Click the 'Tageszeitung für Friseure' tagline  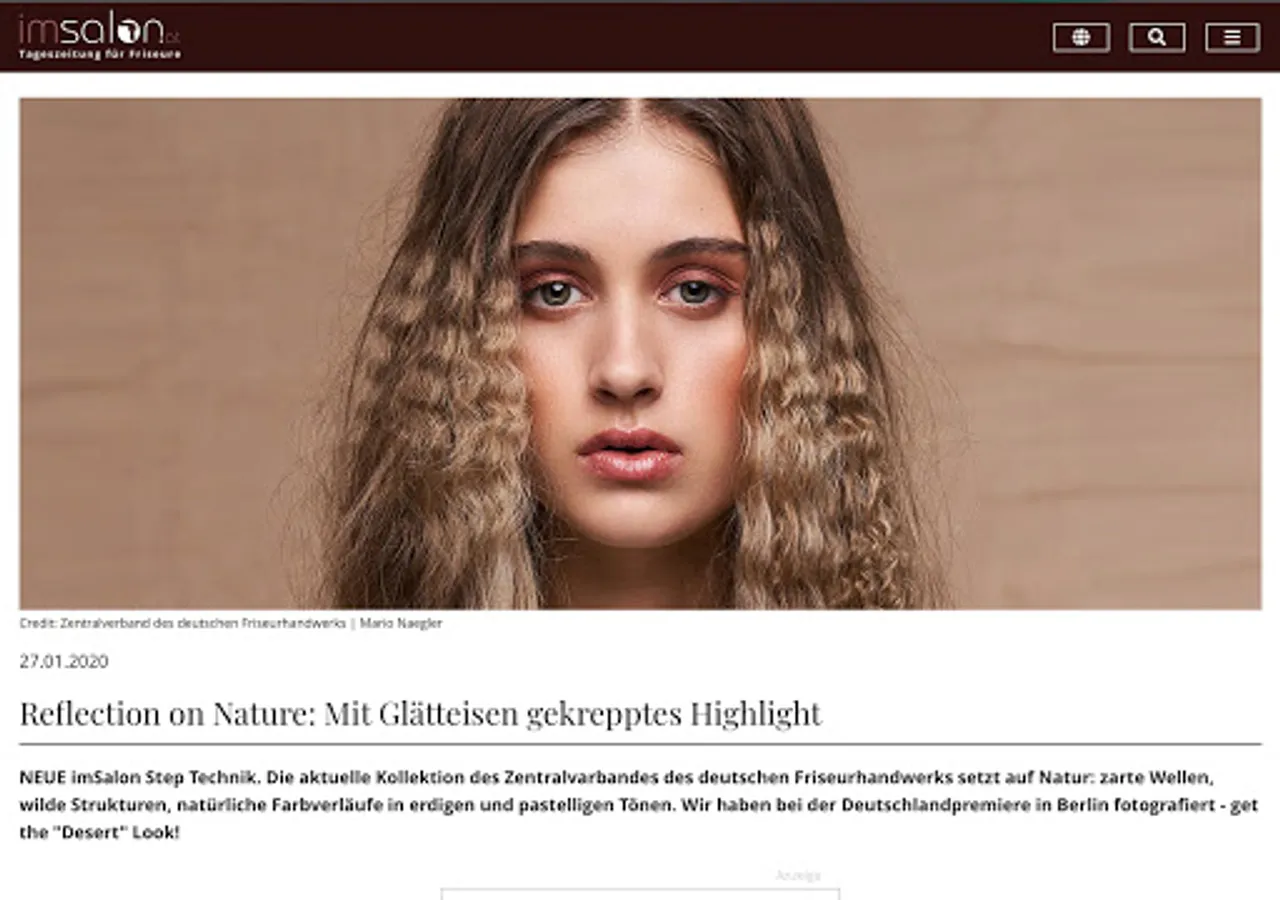point(100,54)
